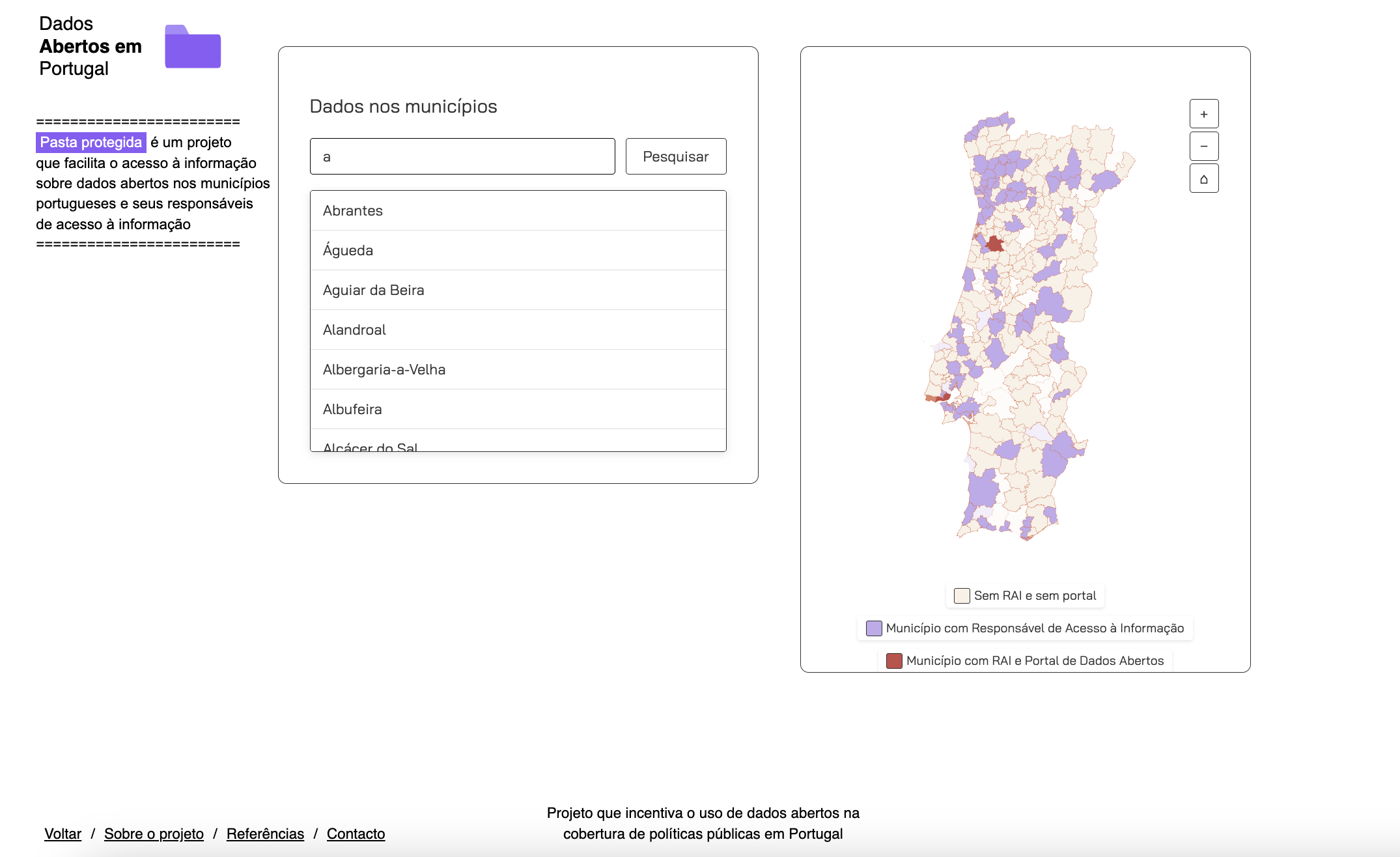Choose Albergaria-a-Velha option
The height and width of the screenshot is (857, 1400).
pyautogui.click(x=518, y=370)
